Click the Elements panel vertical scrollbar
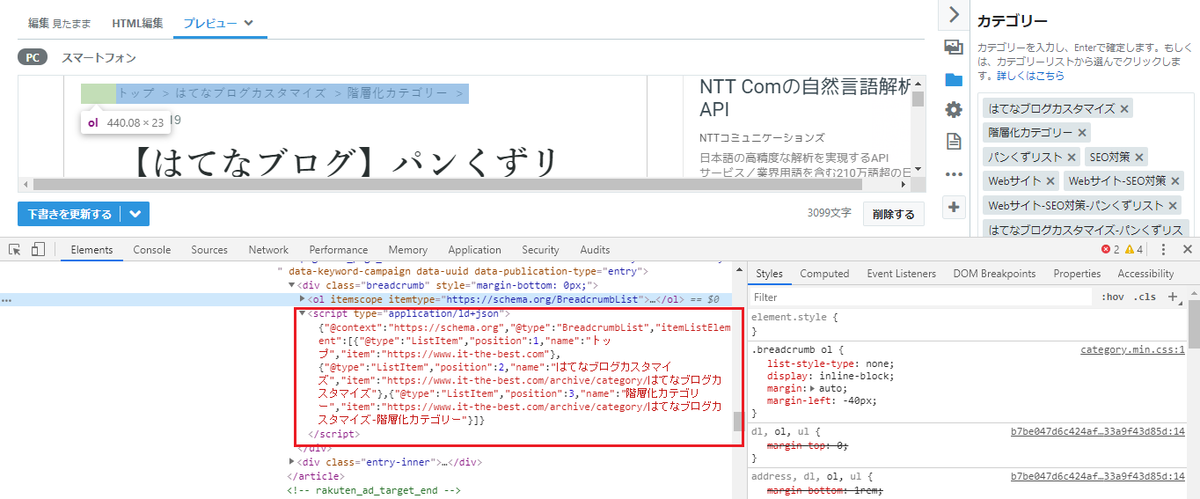 [738, 380]
